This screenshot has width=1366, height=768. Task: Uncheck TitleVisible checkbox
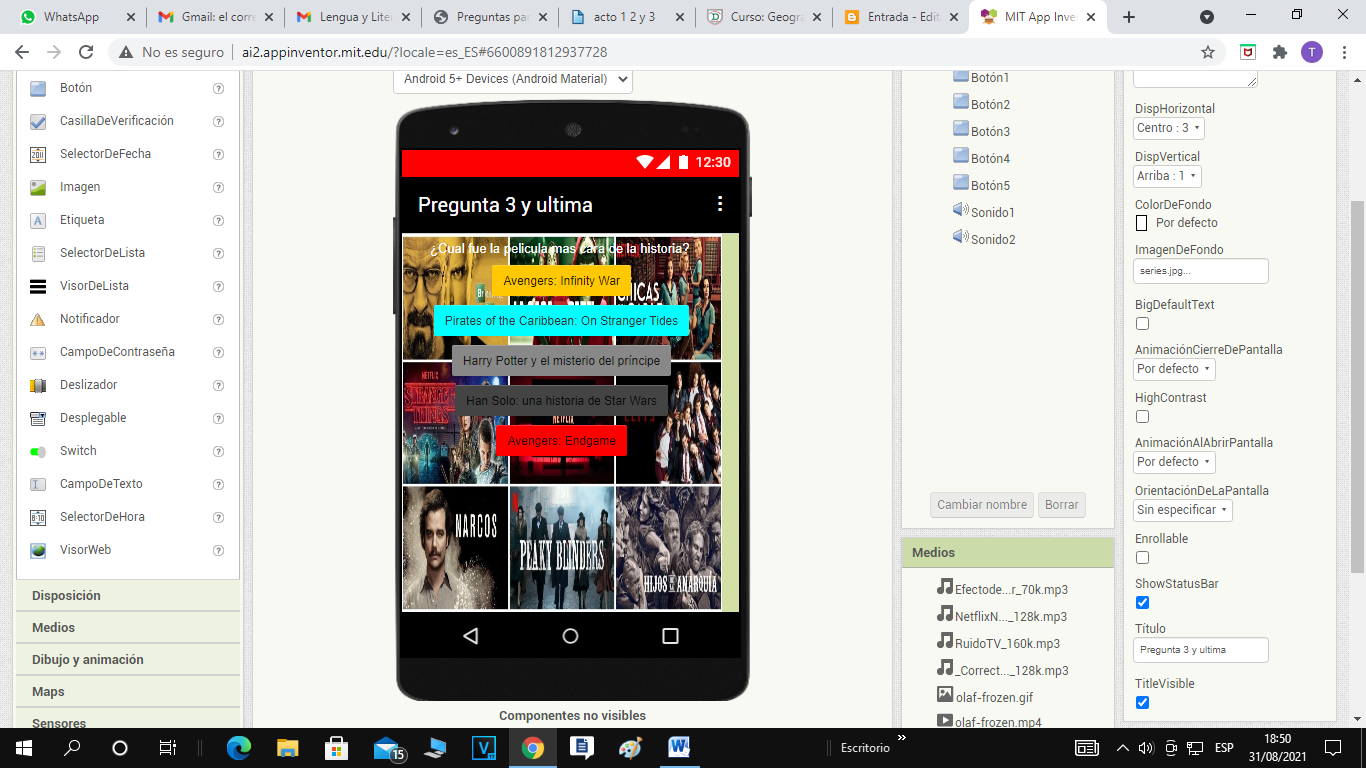[1142, 703]
